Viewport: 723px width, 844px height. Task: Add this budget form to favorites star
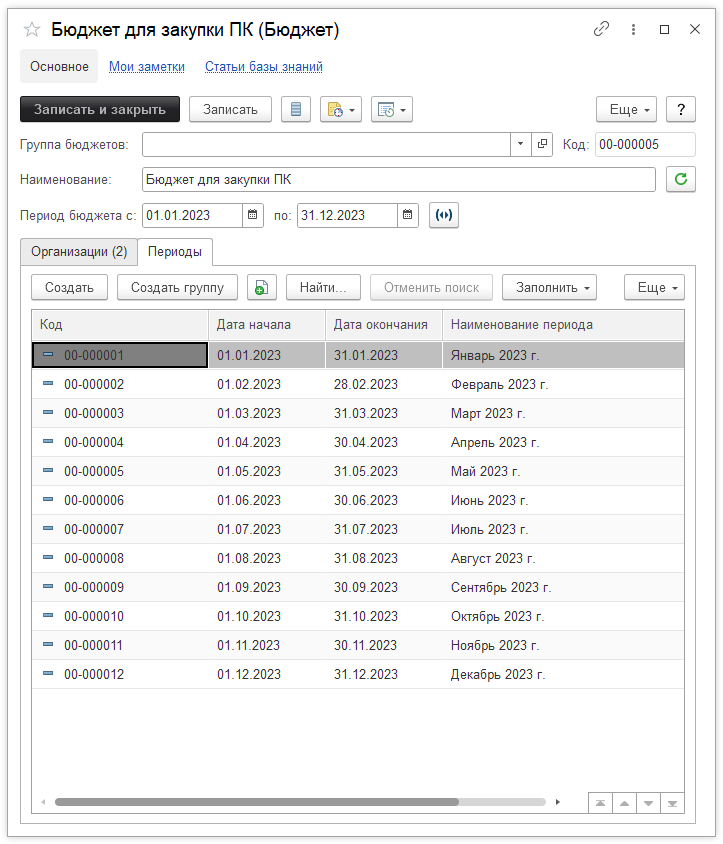pyautogui.click(x=31, y=30)
